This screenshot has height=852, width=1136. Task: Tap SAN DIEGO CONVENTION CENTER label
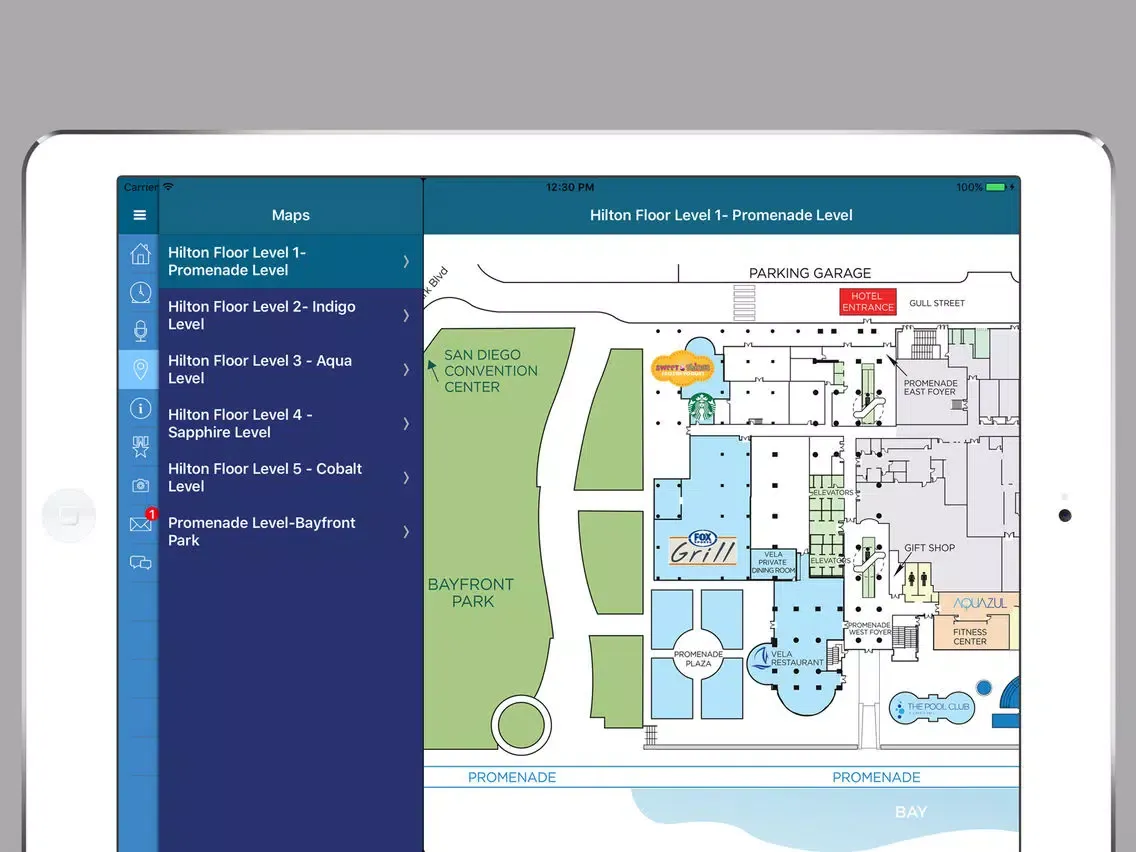pos(490,371)
